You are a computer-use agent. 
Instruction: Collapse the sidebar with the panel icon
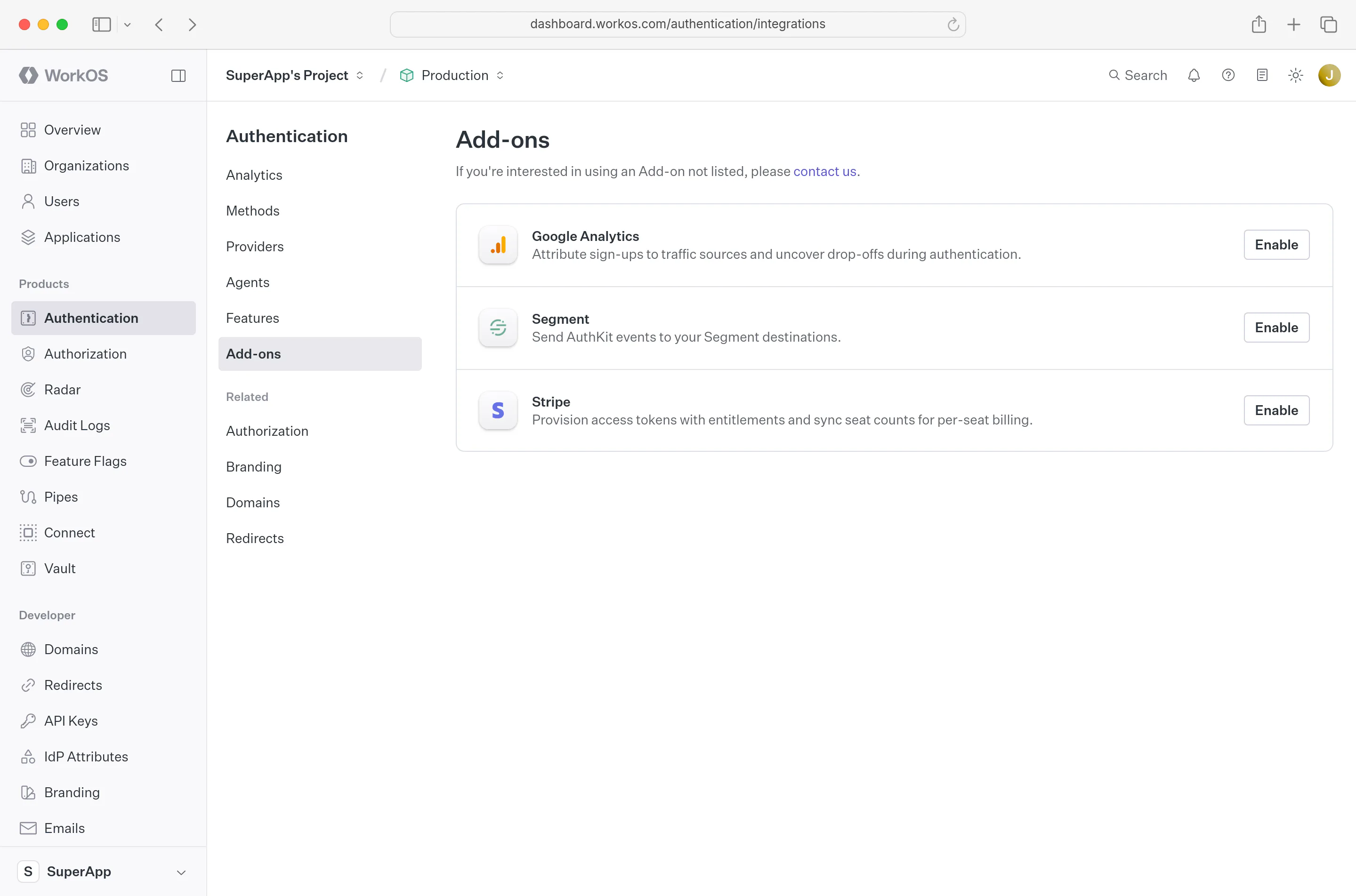(178, 75)
